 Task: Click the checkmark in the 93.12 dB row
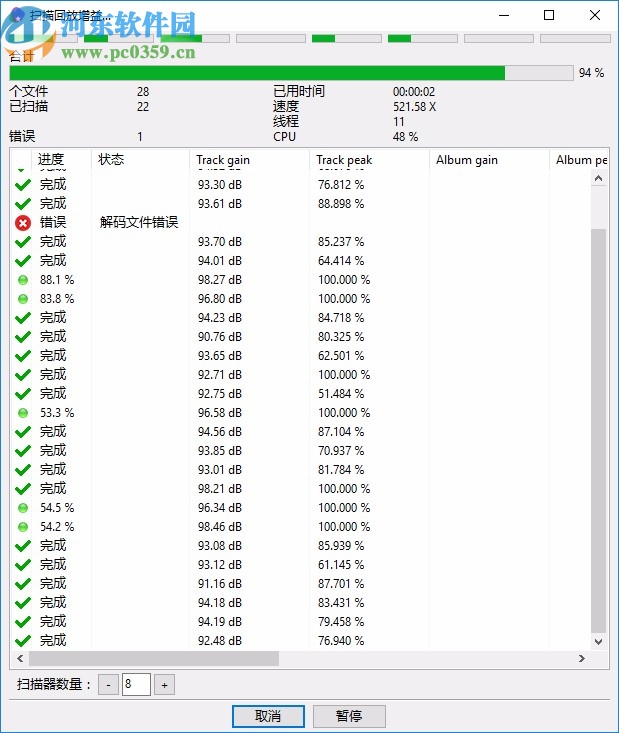pyautogui.click(x=22, y=565)
